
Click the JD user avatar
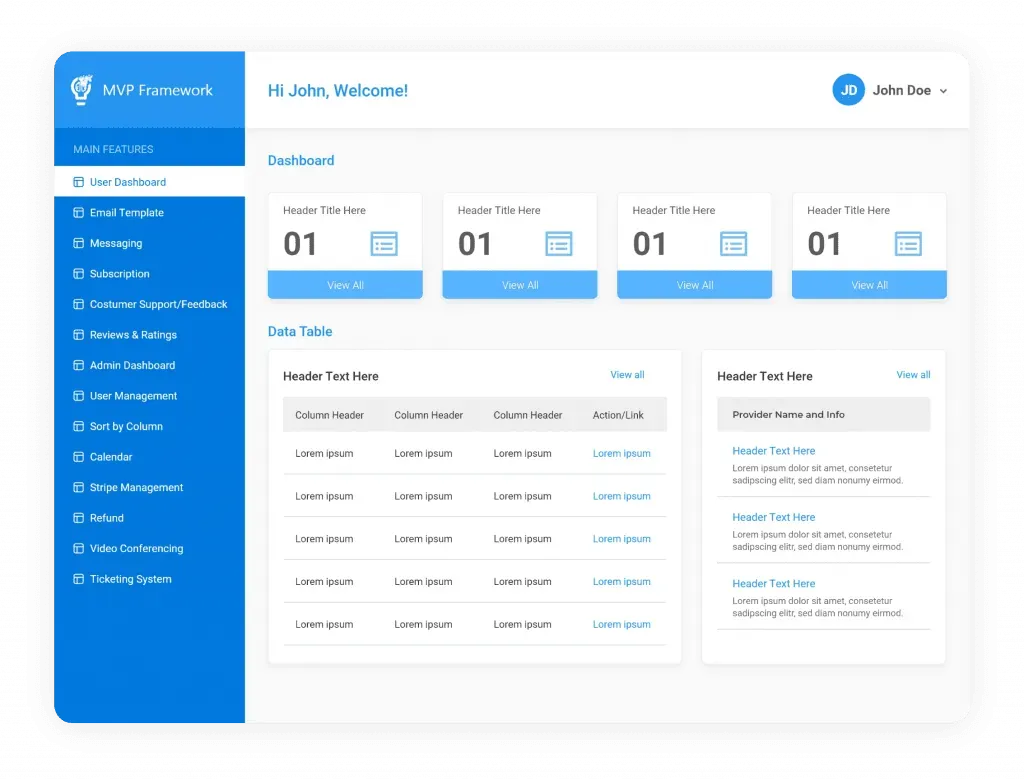848,90
